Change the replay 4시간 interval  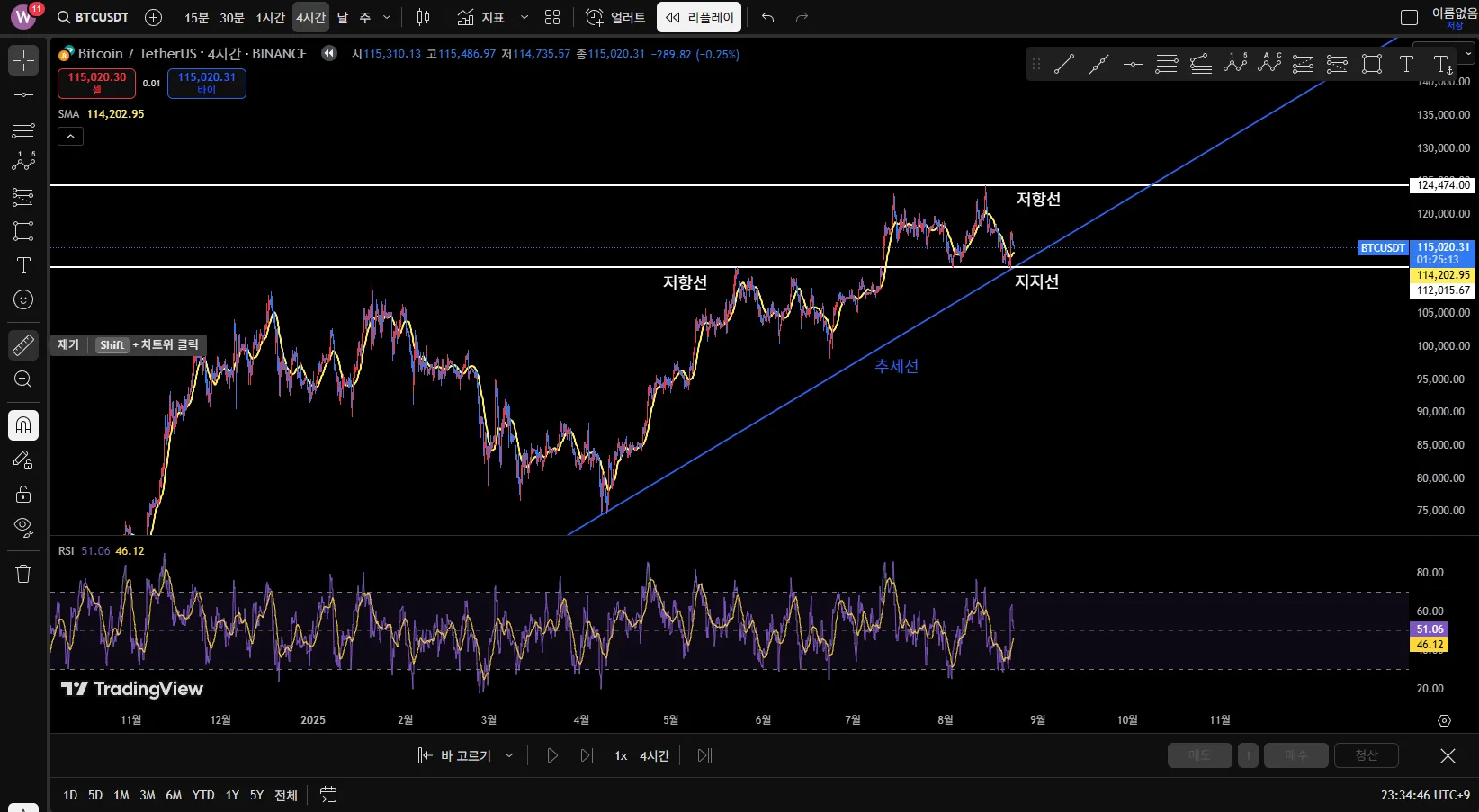654,755
